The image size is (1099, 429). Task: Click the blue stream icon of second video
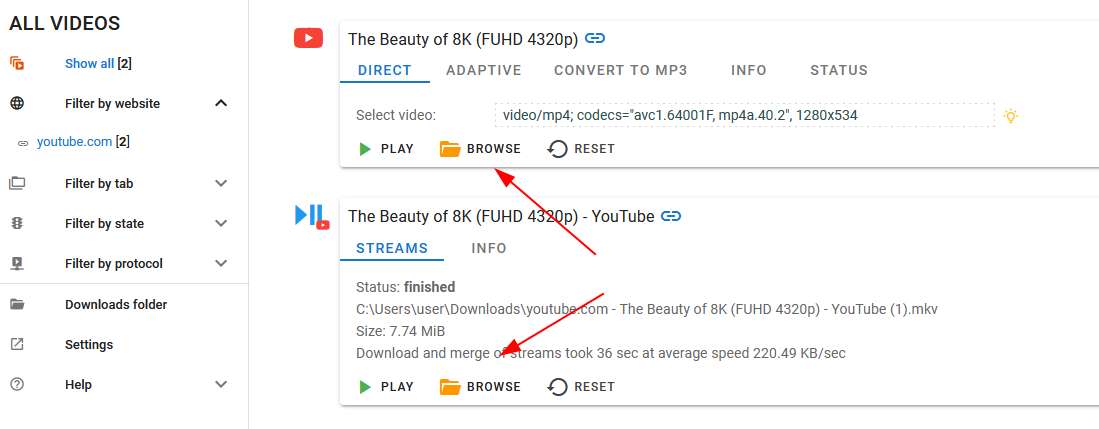(x=311, y=216)
